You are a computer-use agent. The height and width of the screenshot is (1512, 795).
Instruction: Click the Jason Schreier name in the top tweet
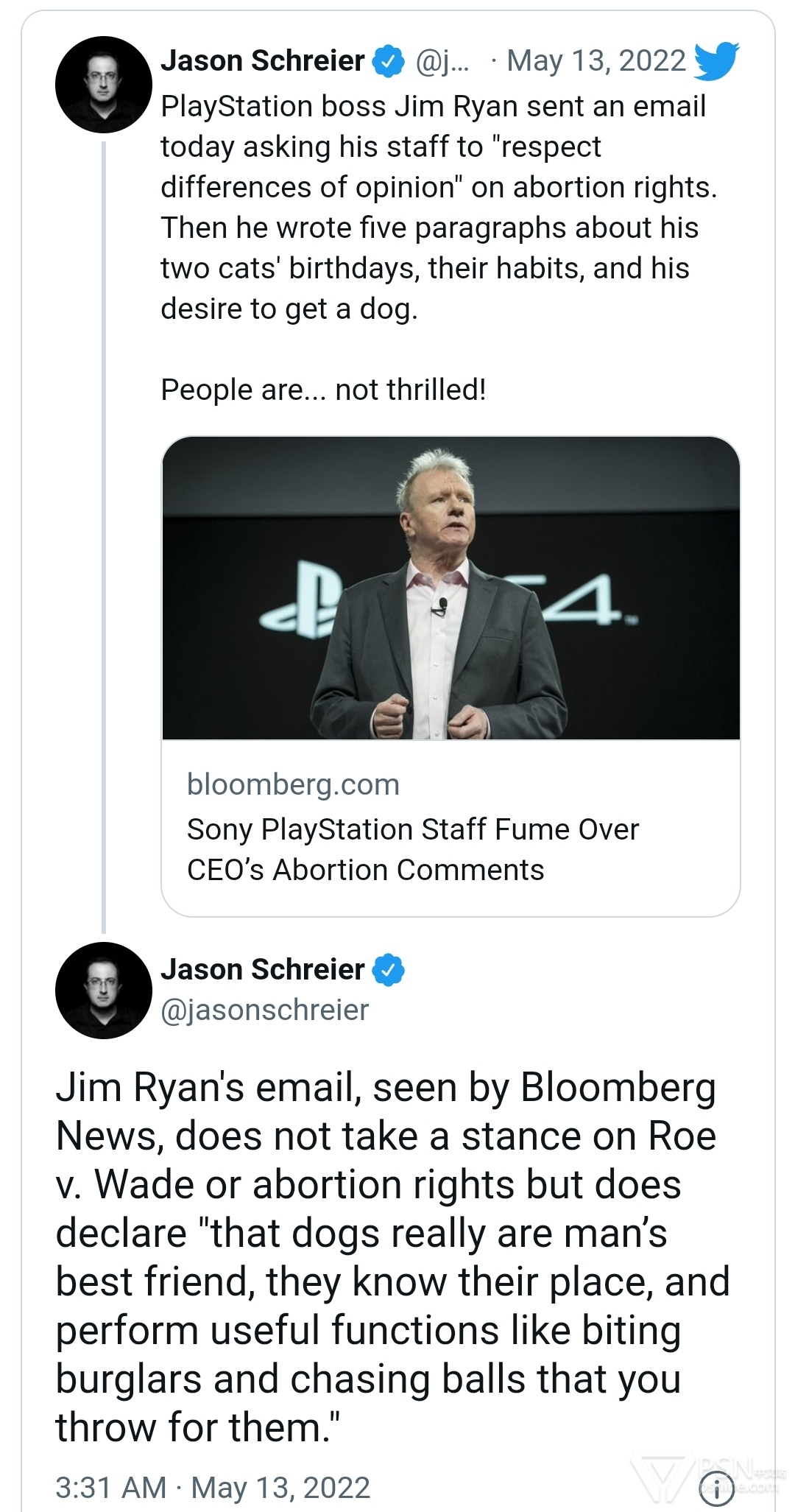(263, 60)
